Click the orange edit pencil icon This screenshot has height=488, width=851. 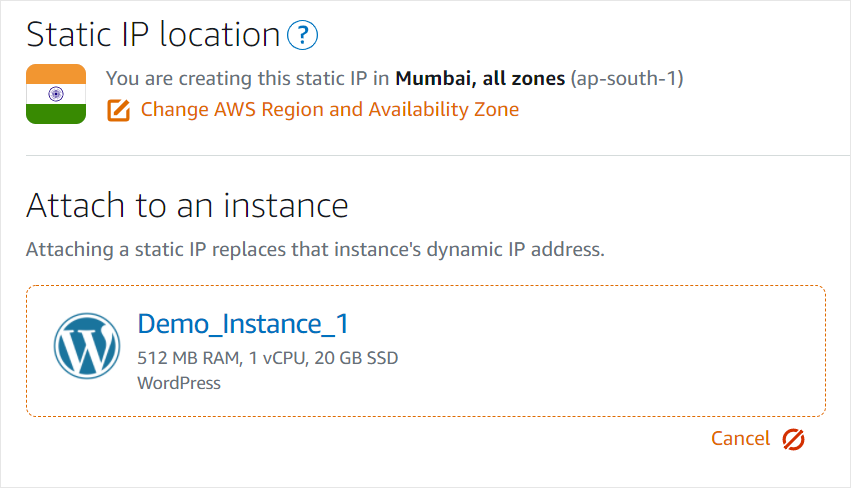click(118, 110)
